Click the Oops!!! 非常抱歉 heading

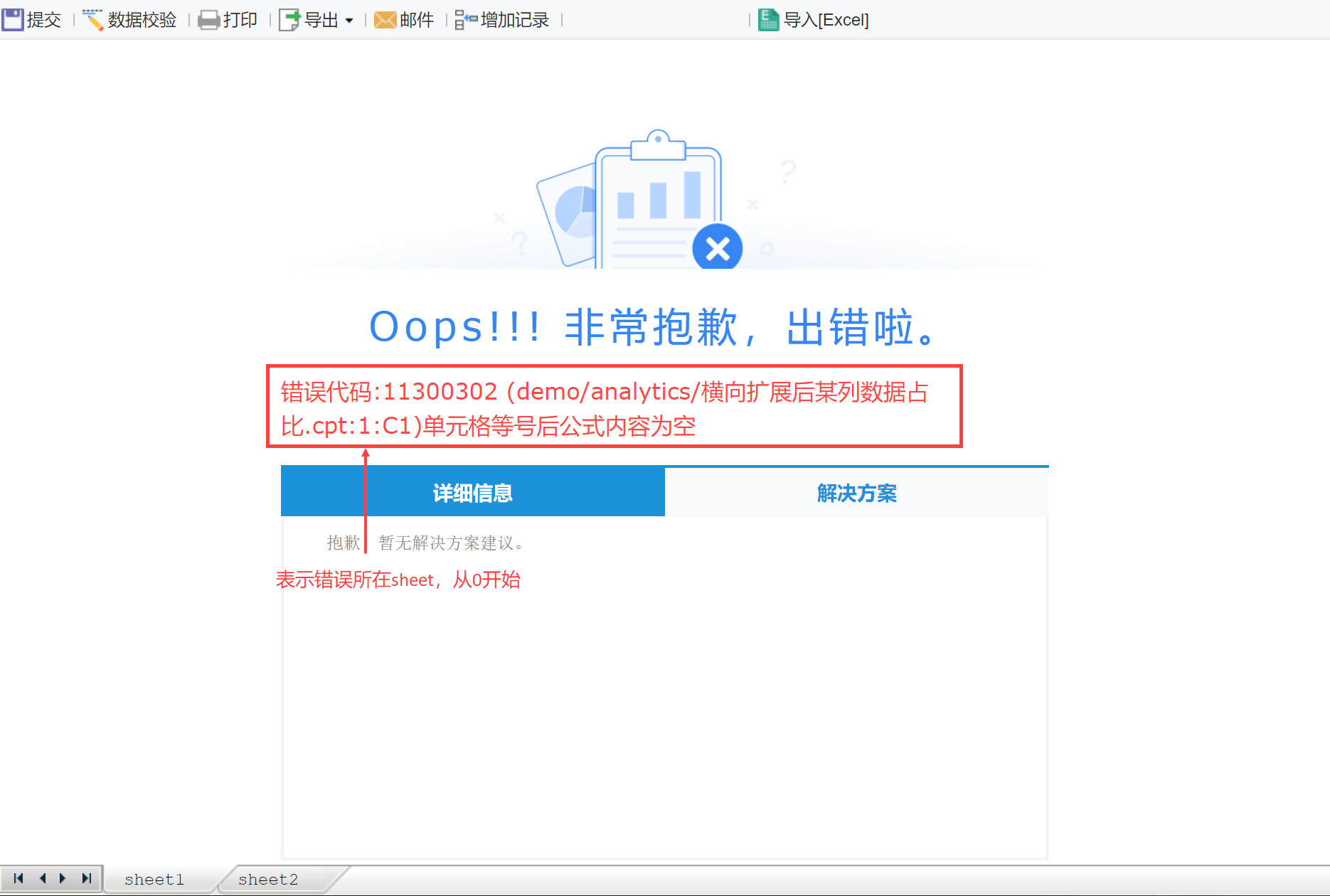653,327
